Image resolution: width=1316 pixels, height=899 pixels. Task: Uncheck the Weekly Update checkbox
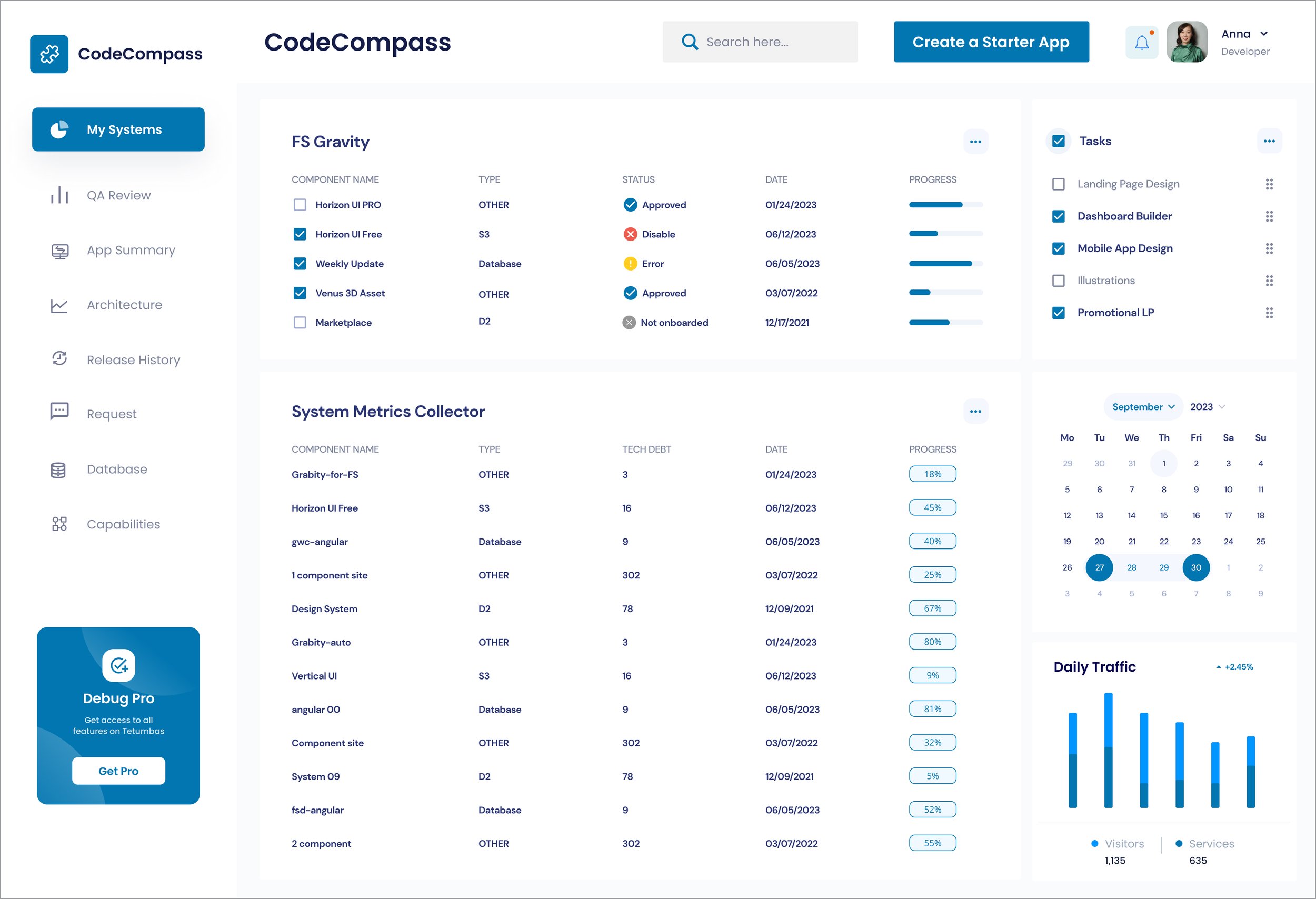point(300,264)
